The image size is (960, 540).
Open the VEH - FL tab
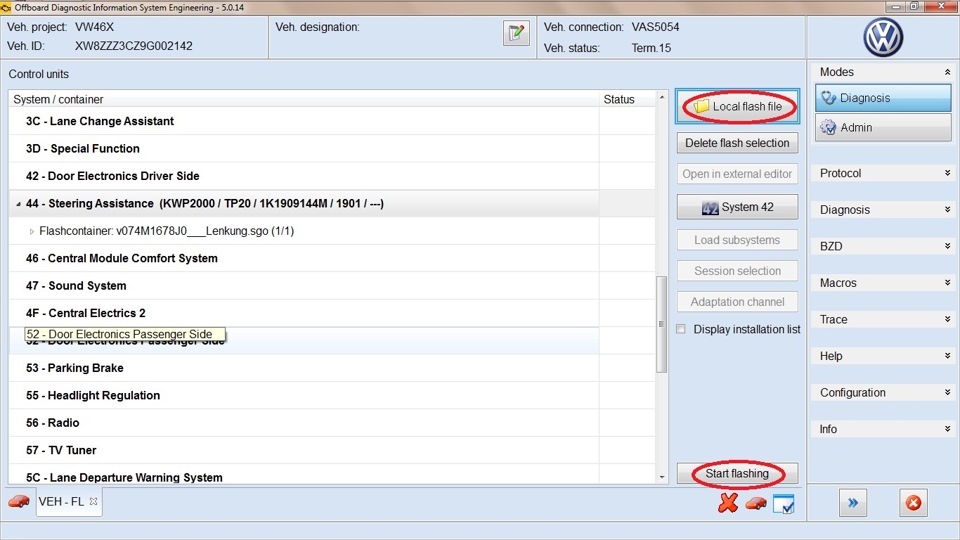[x=61, y=501]
